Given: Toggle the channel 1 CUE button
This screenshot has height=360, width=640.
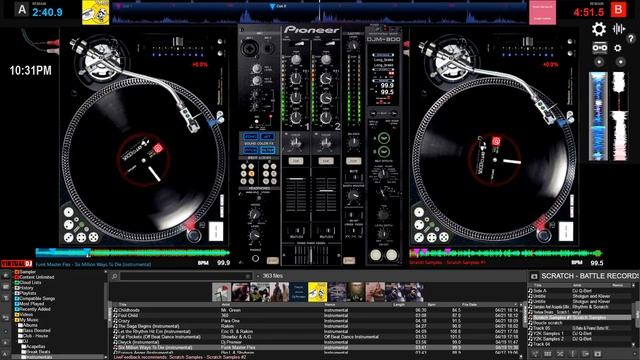Looking at the screenshot, I should pyautogui.click(x=296, y=161).
